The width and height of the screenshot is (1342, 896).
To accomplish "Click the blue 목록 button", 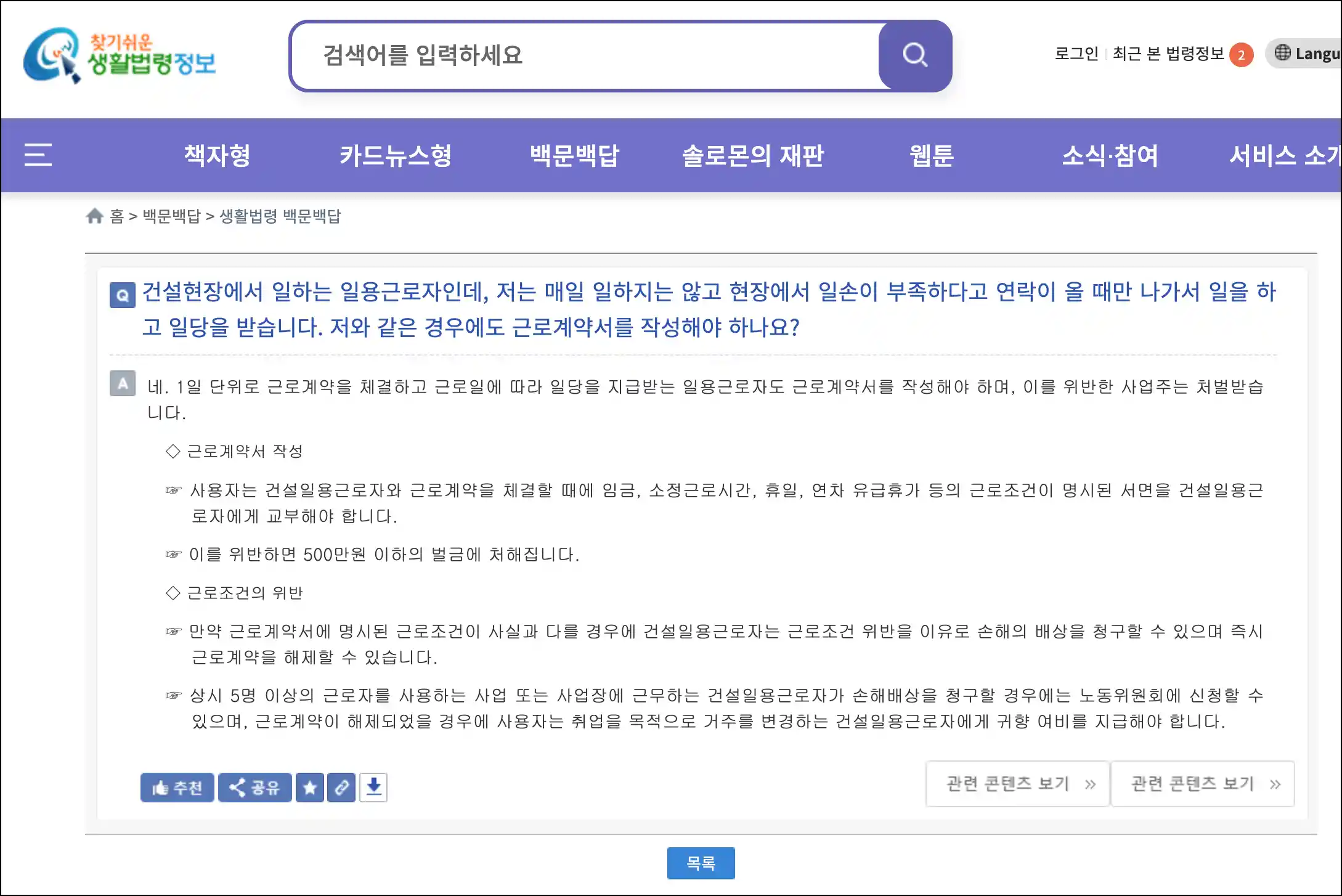I will click(701, 863).
